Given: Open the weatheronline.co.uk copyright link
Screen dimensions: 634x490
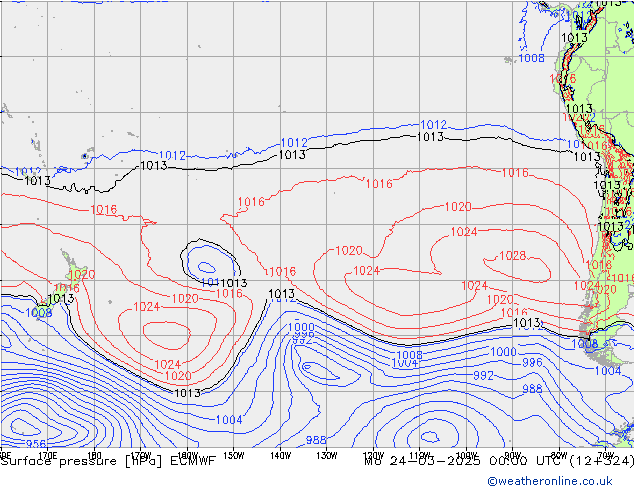Looking at the screenshot, I should tap(550, 481).
